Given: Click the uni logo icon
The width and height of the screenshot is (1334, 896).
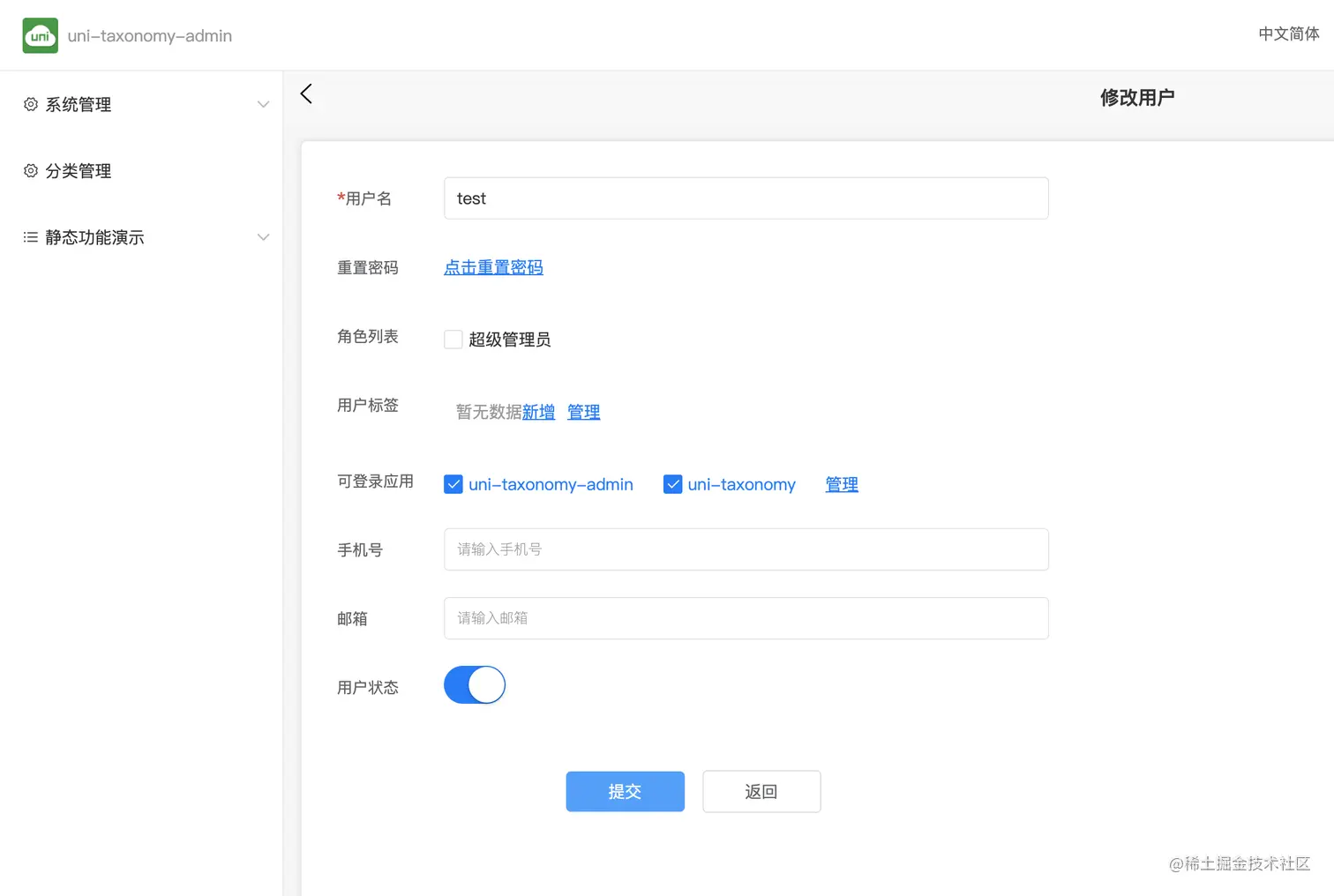Looking at the screenshot, I should click(40, 35).
